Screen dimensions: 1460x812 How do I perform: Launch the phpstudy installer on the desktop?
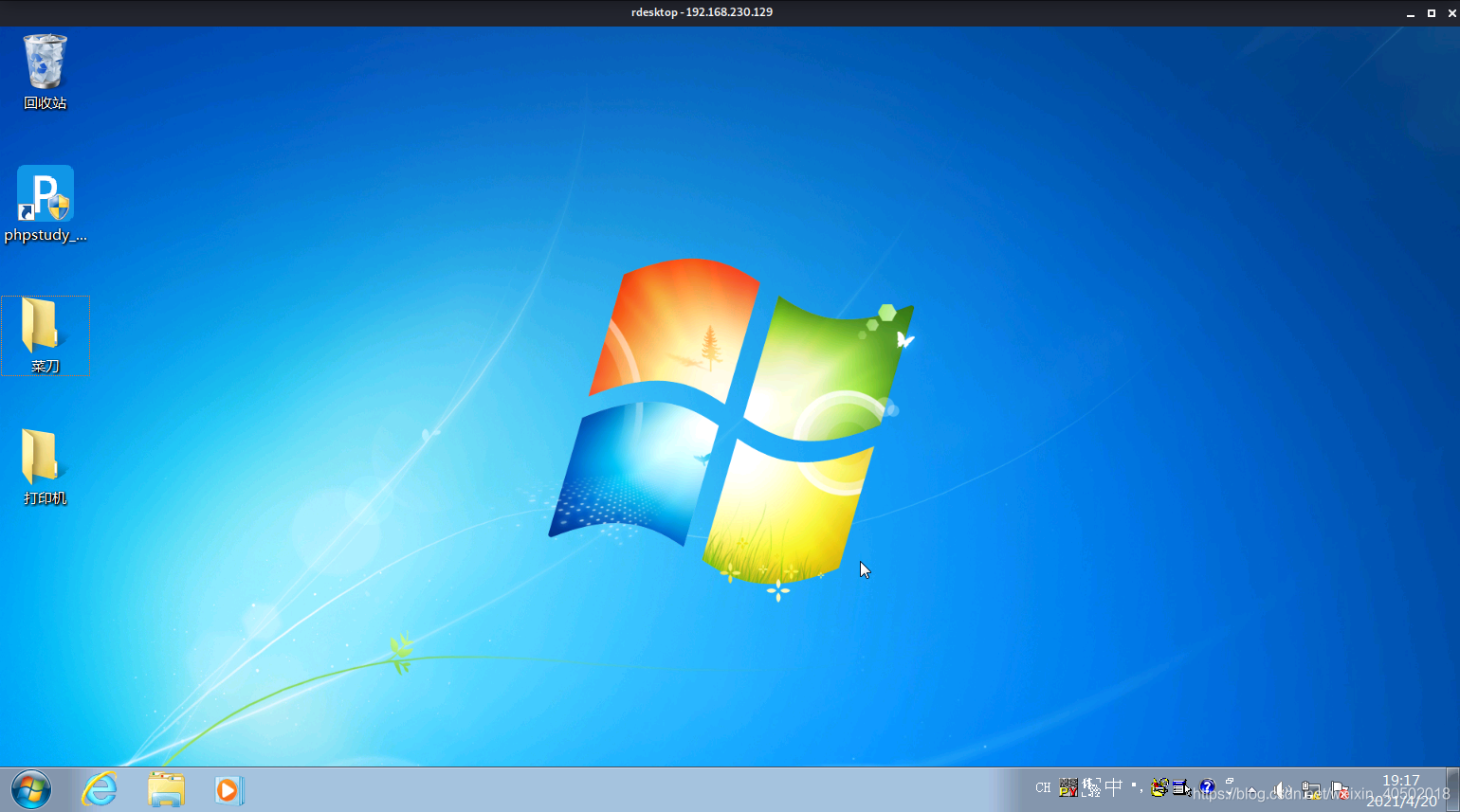click(44, 194)
